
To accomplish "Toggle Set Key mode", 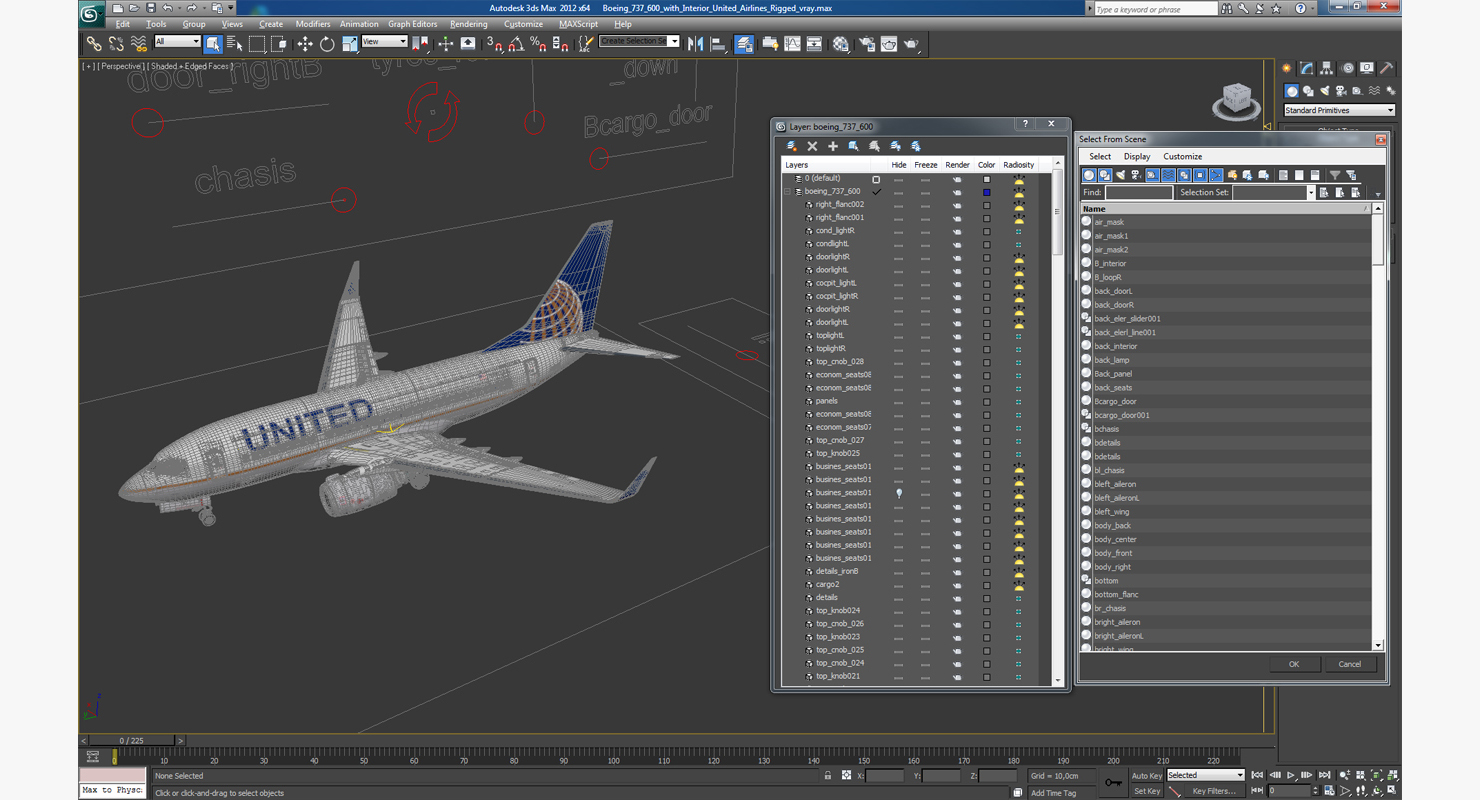I will tap(1147, 791).
